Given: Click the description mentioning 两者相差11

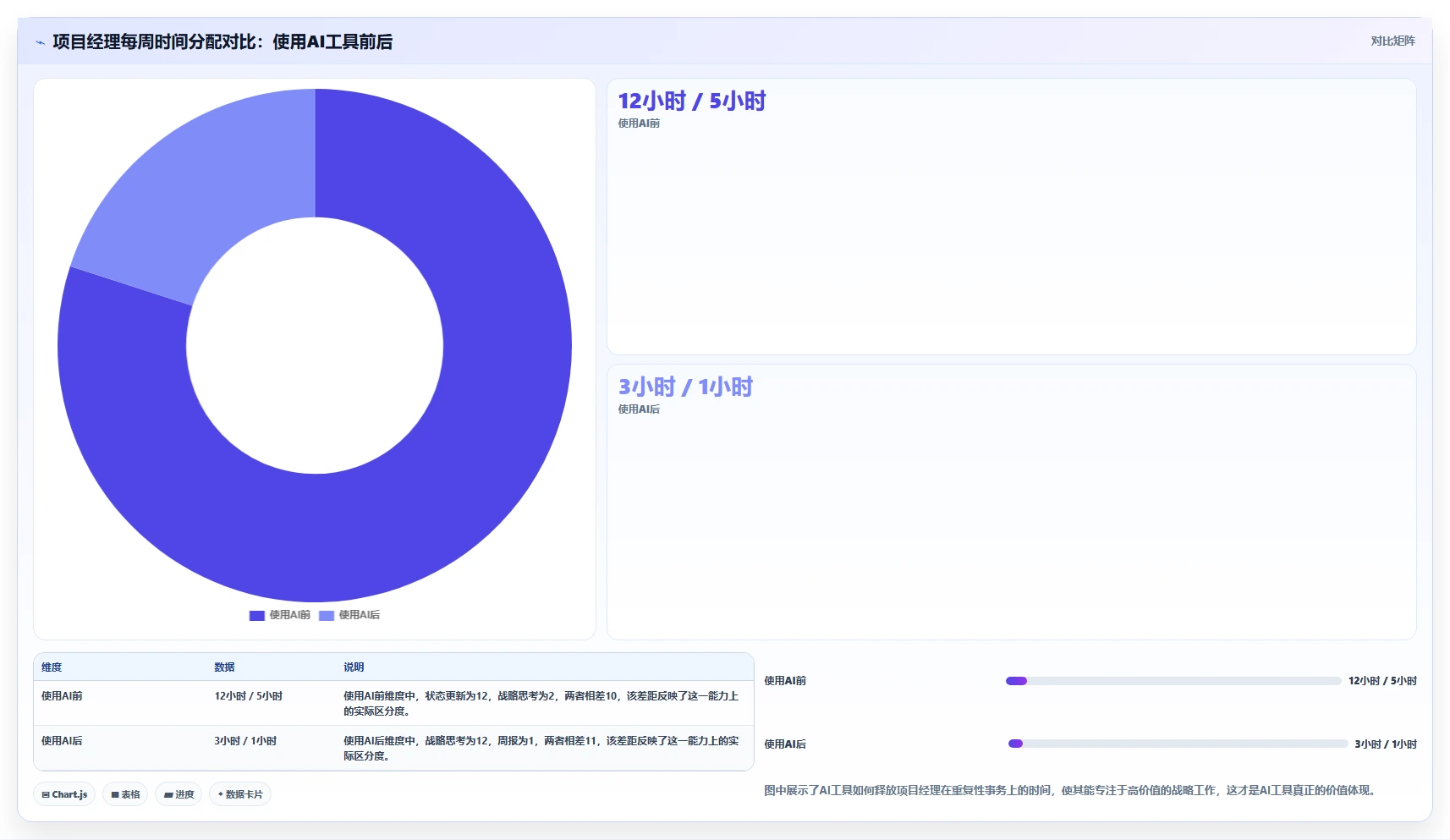Looking at the screenshot, I should pos(541,749).
